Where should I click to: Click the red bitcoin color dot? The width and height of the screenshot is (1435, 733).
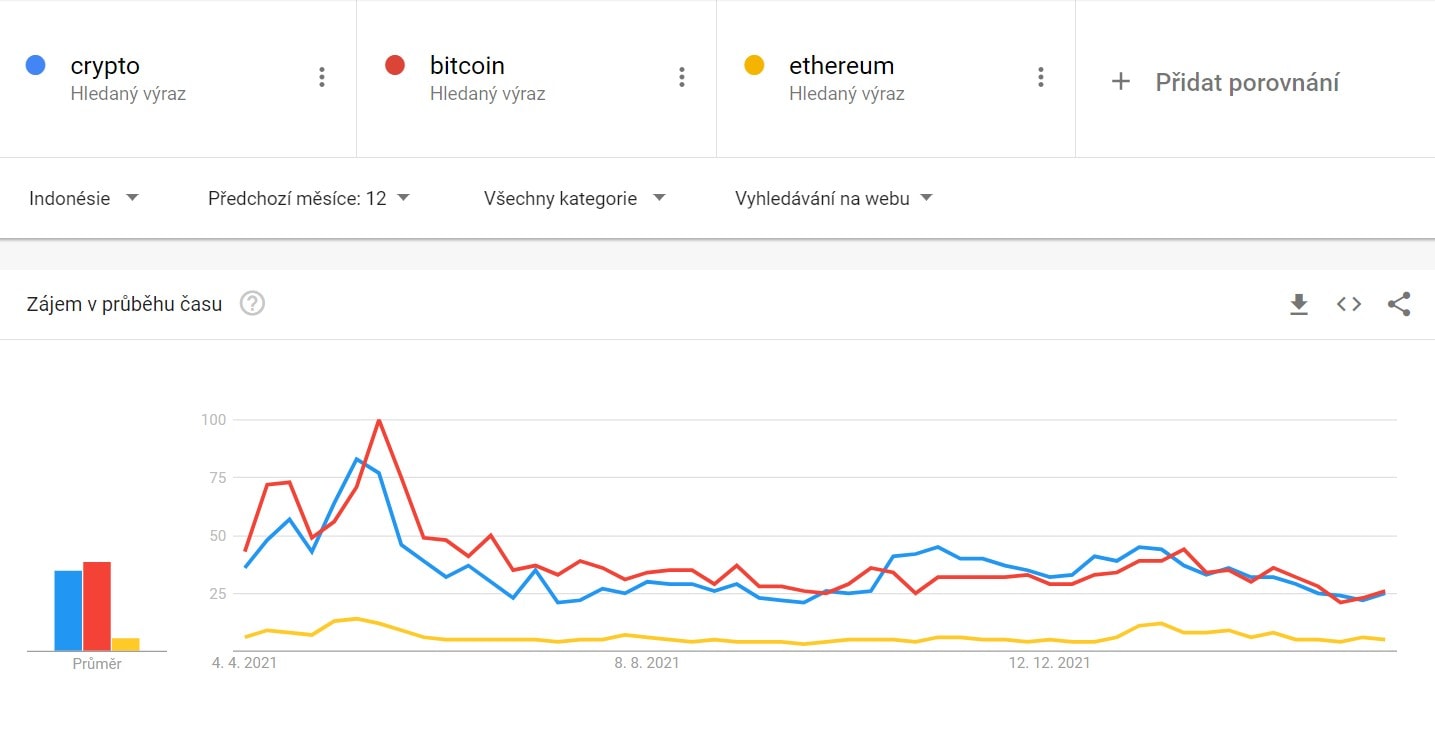(394, 66)
